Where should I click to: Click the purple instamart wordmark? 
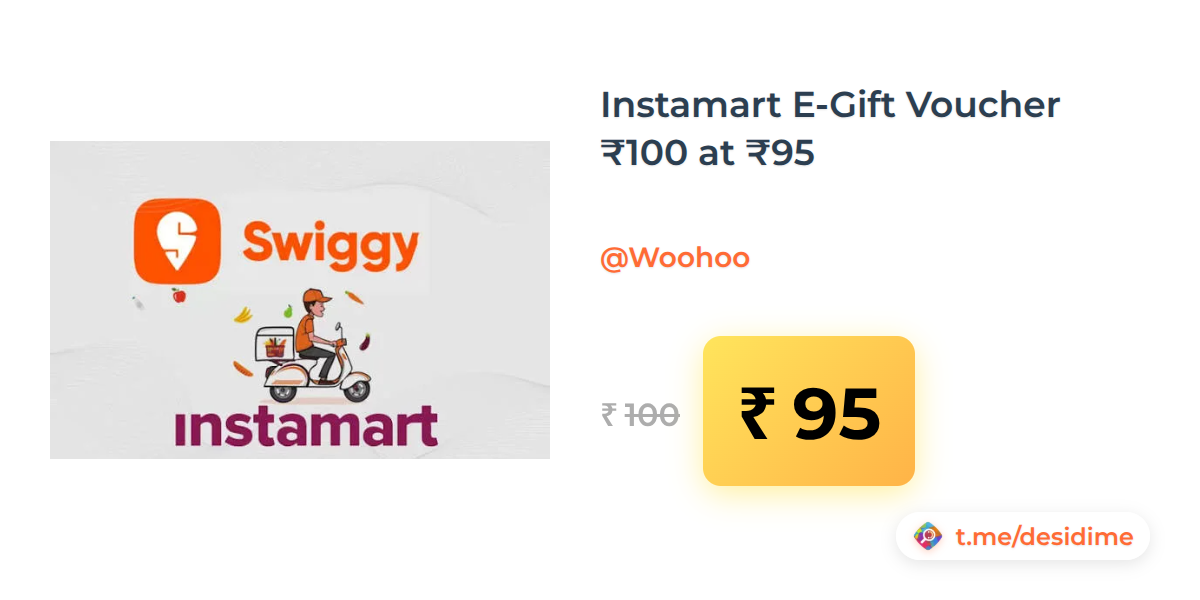click(306, 426)
